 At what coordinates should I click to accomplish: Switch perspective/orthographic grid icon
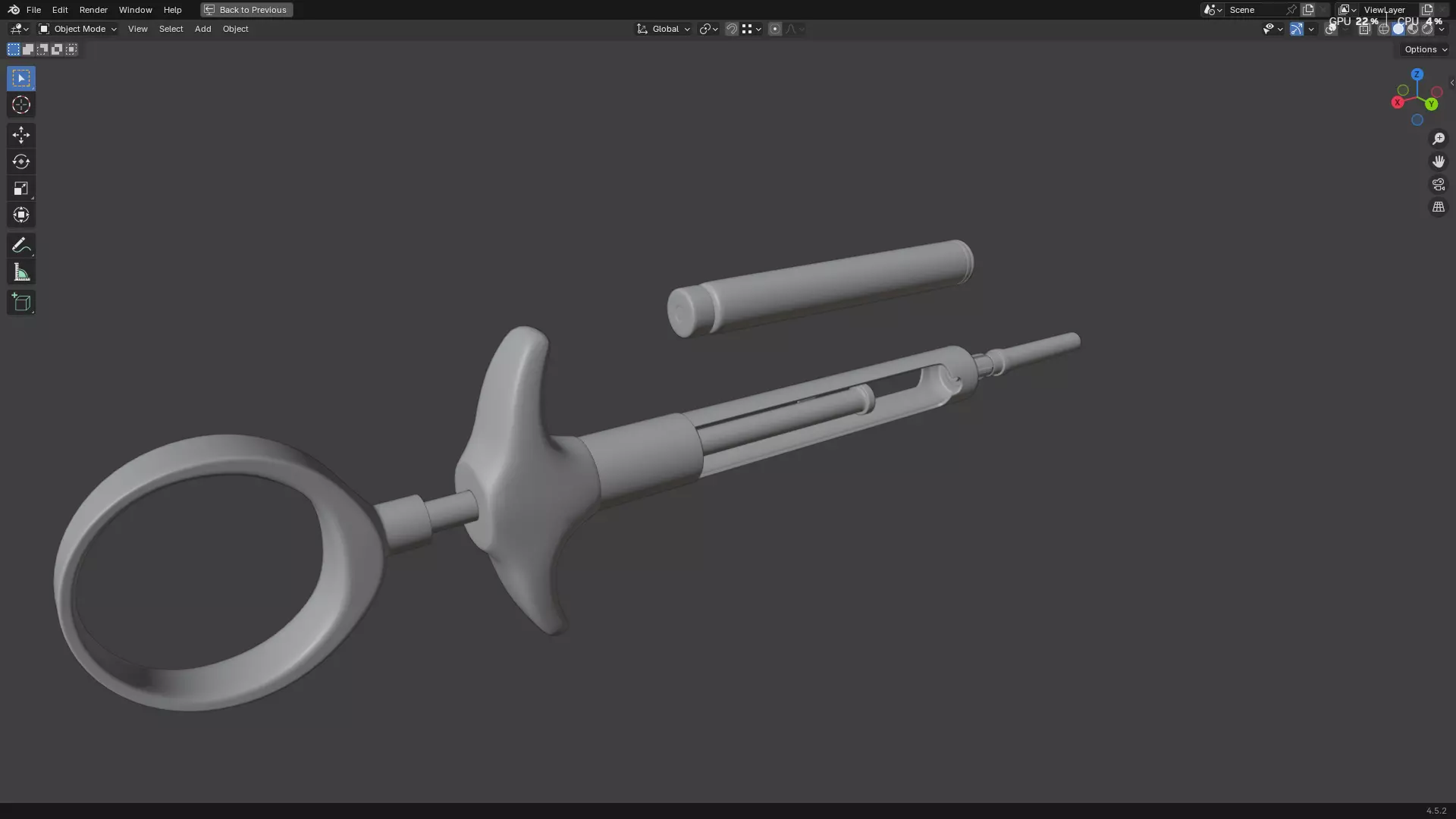coord(1439,207)
